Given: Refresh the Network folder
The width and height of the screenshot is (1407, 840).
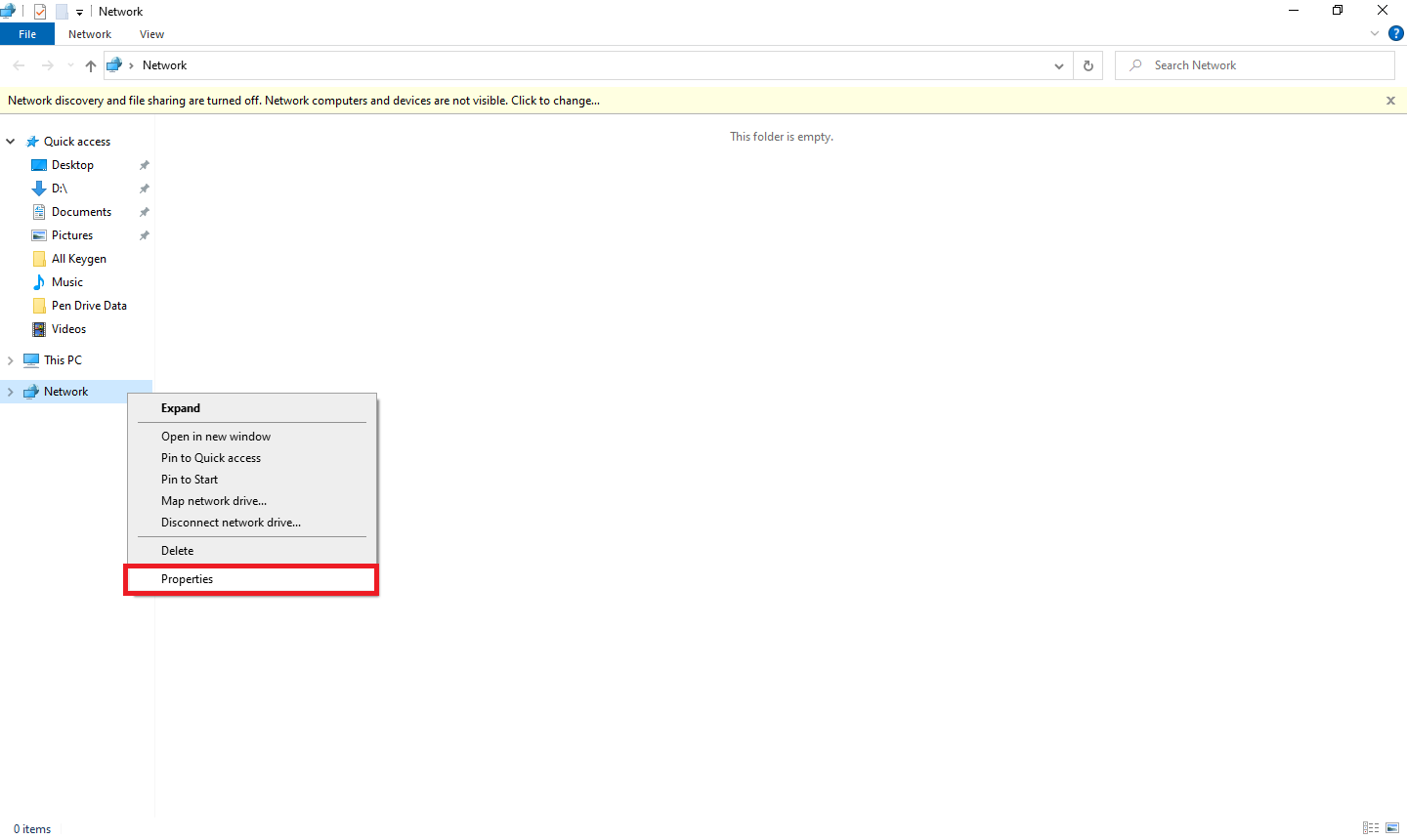Looking at the screenshot, I should (x=1087, y=65).
